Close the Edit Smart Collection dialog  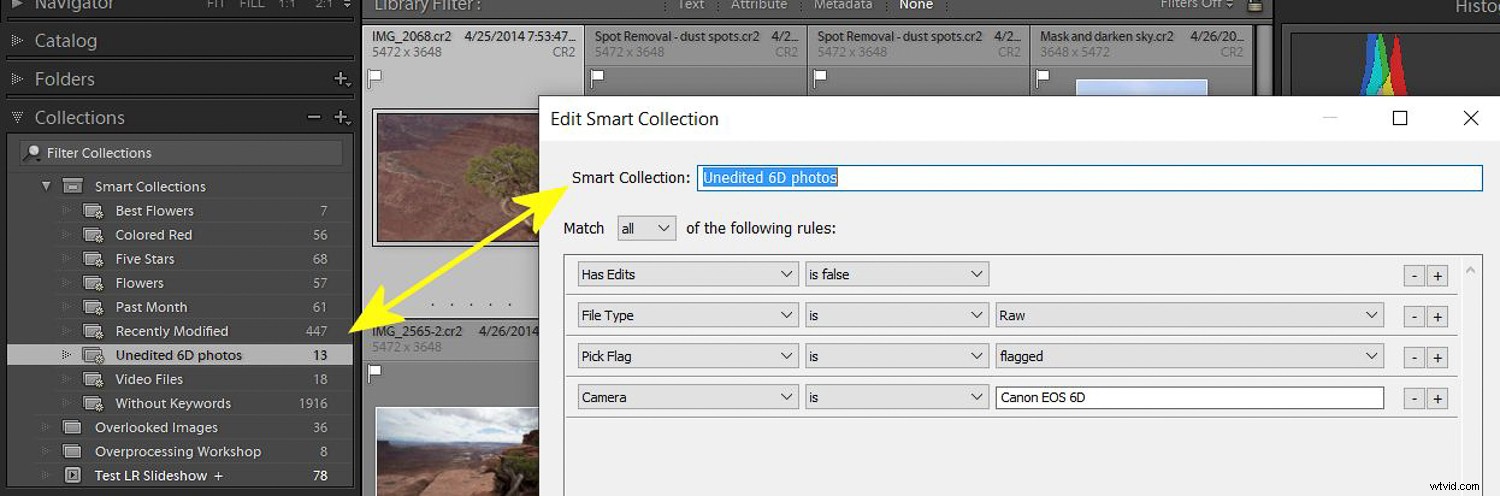point(1470,118)
